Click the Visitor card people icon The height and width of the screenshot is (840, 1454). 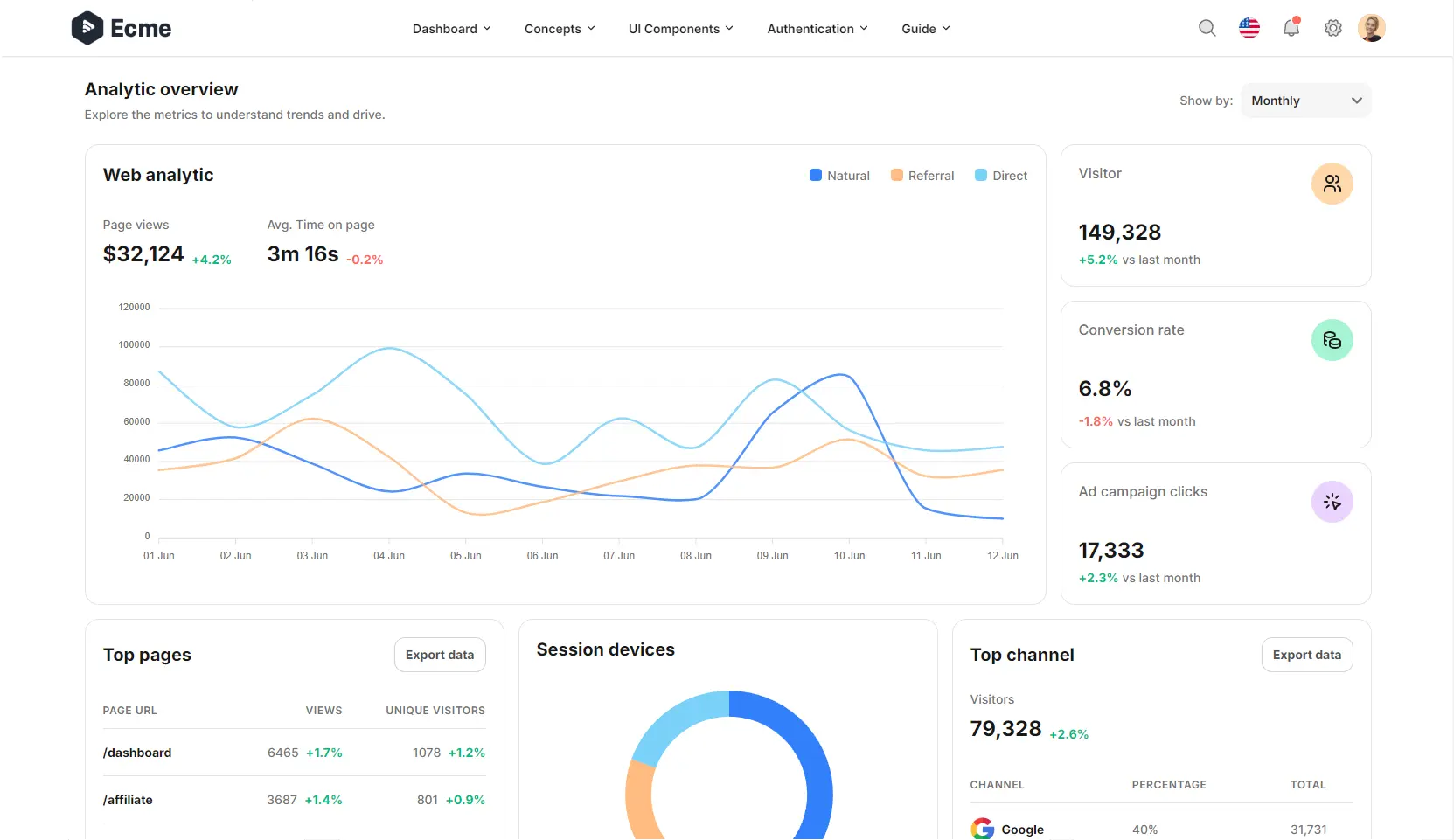coord(1332,184)
